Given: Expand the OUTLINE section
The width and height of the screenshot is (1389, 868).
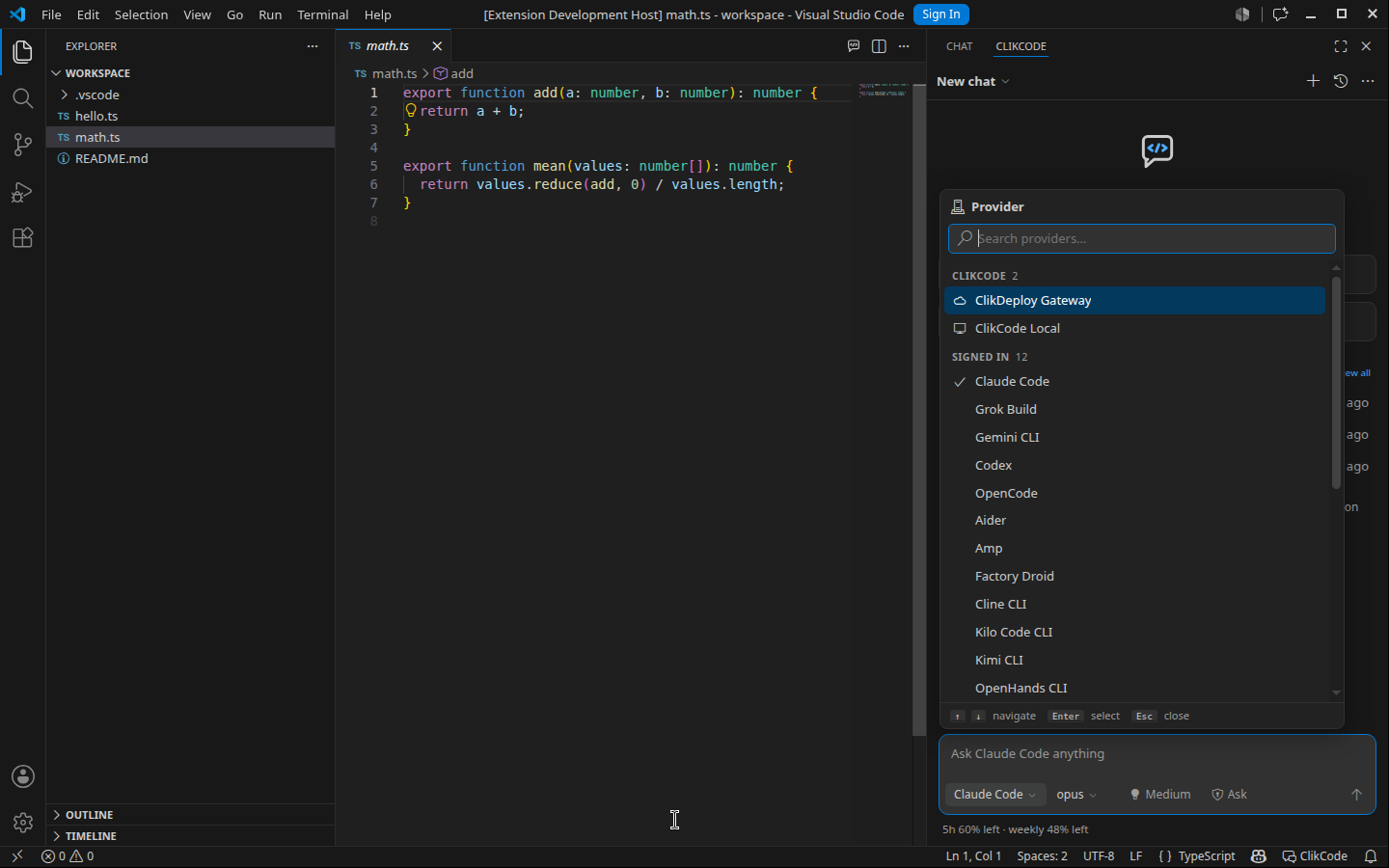Looking at the screenshot, I should [x=190, y=815].
